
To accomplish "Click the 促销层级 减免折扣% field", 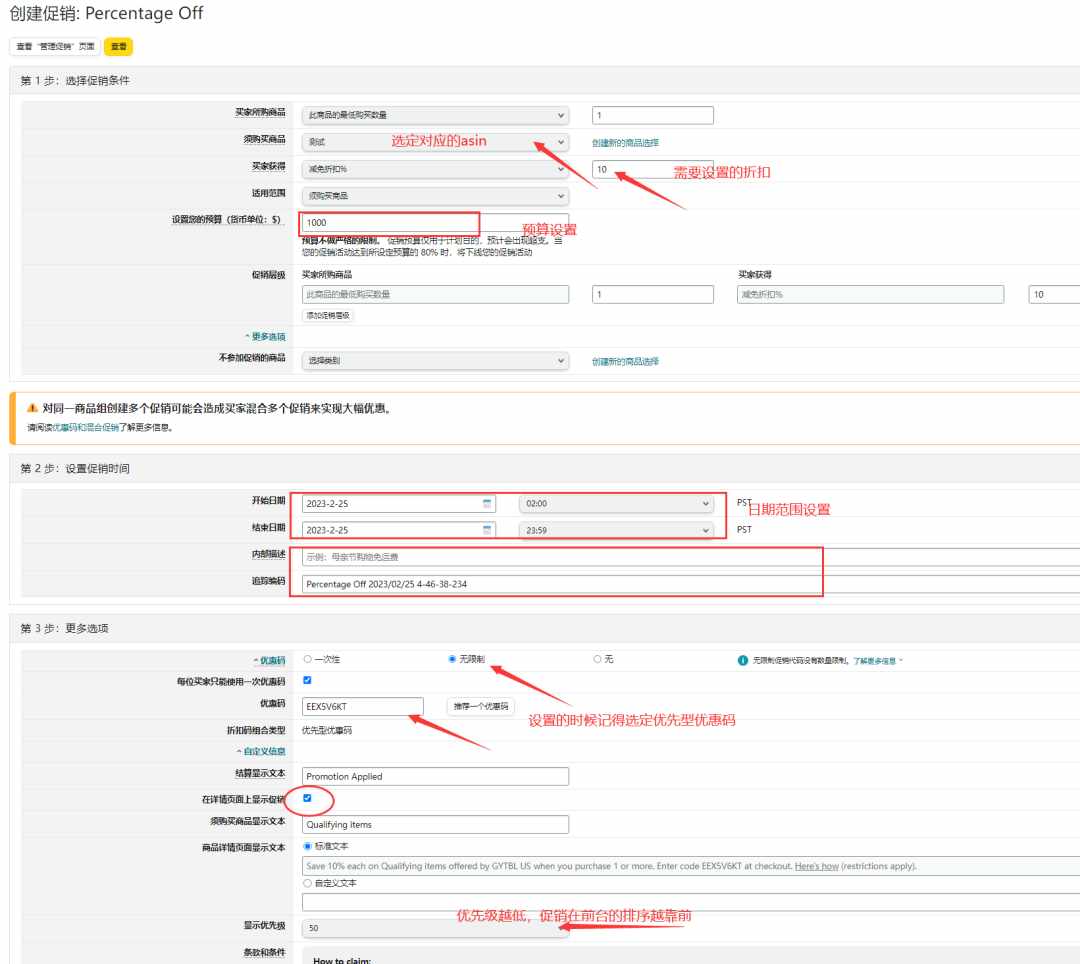I will click(x=871, y=294).
